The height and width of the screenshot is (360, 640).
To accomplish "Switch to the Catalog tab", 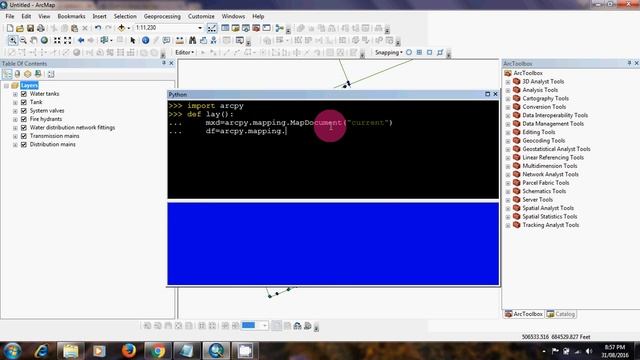I will [561, 314].
